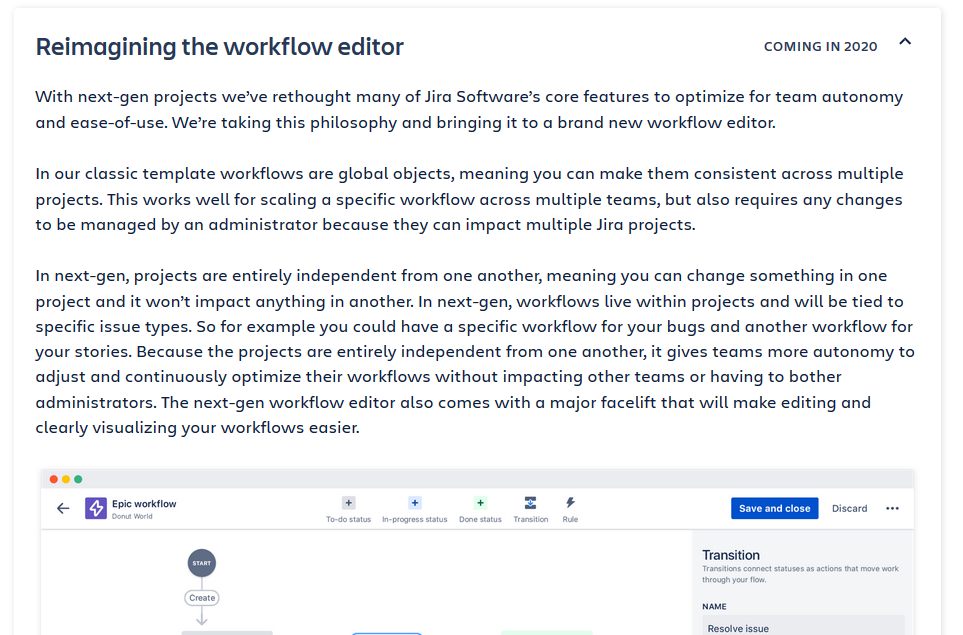Add a Done status
This screenshot has width=963, height=635.
(480, 503)
